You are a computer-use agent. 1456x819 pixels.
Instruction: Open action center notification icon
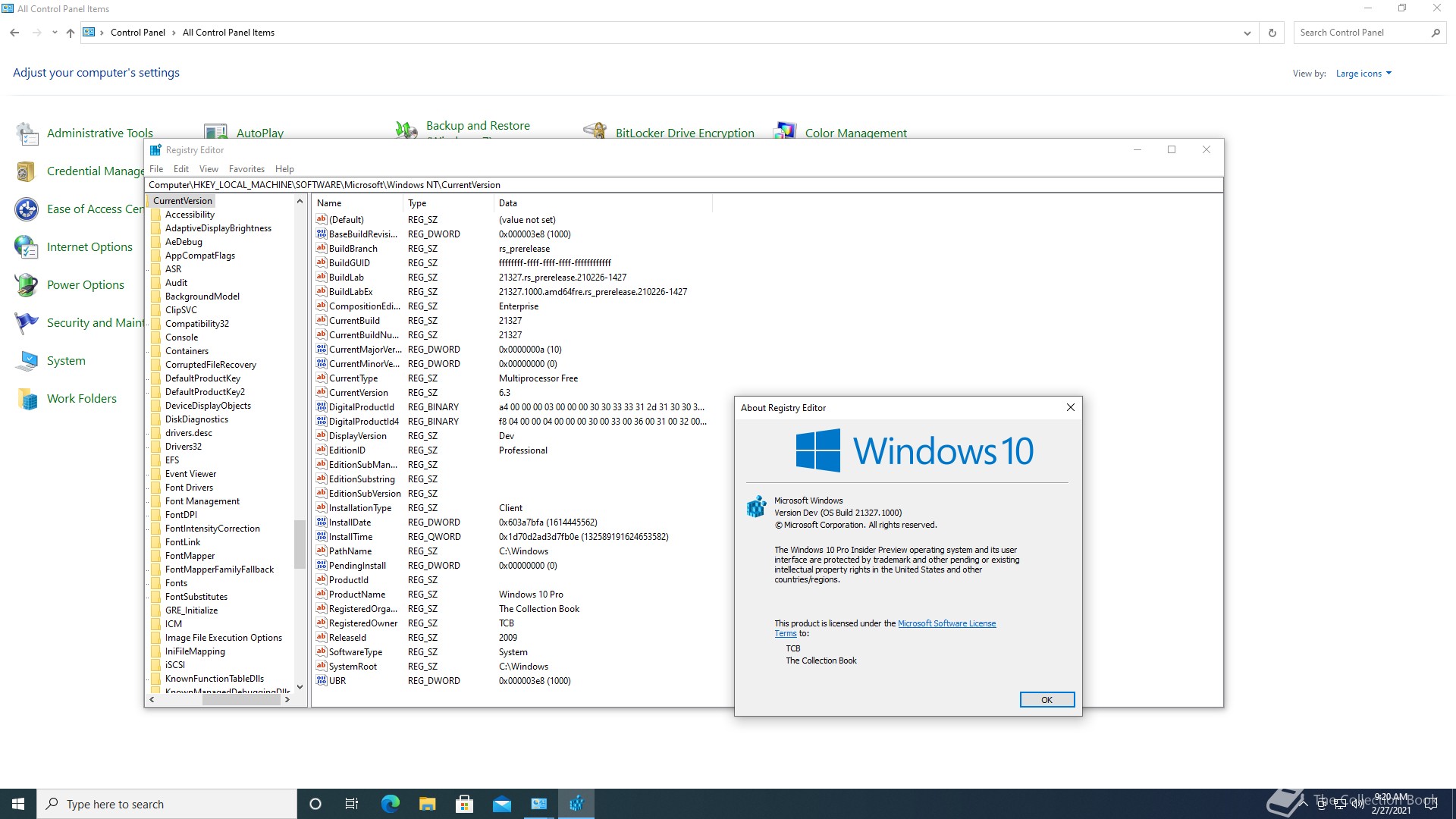point(1431,804)
